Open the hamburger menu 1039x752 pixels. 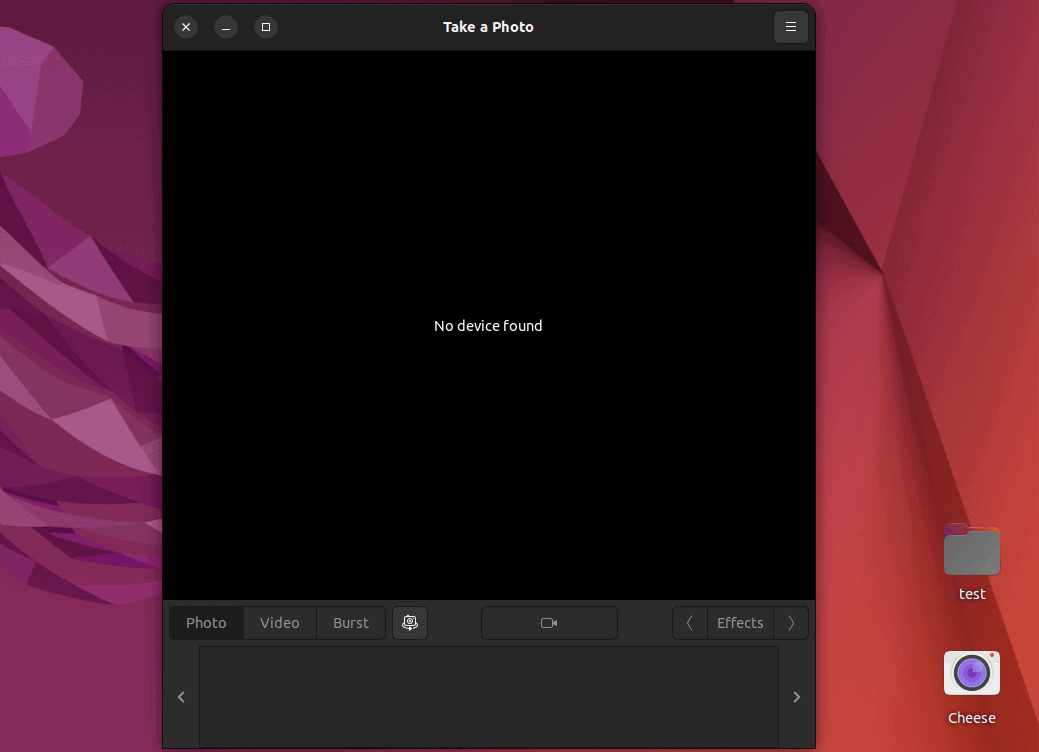pos(790,27)
